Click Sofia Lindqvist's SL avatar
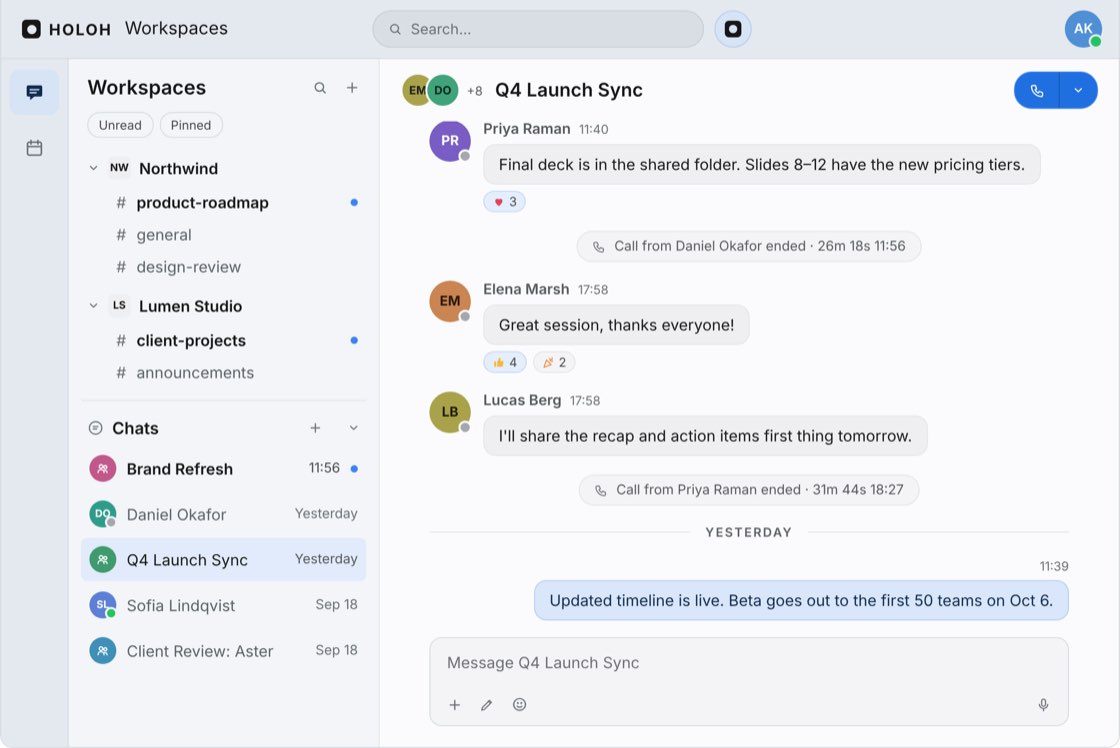This screenshot has height=748, width=1120. click(x=103, y=605)
